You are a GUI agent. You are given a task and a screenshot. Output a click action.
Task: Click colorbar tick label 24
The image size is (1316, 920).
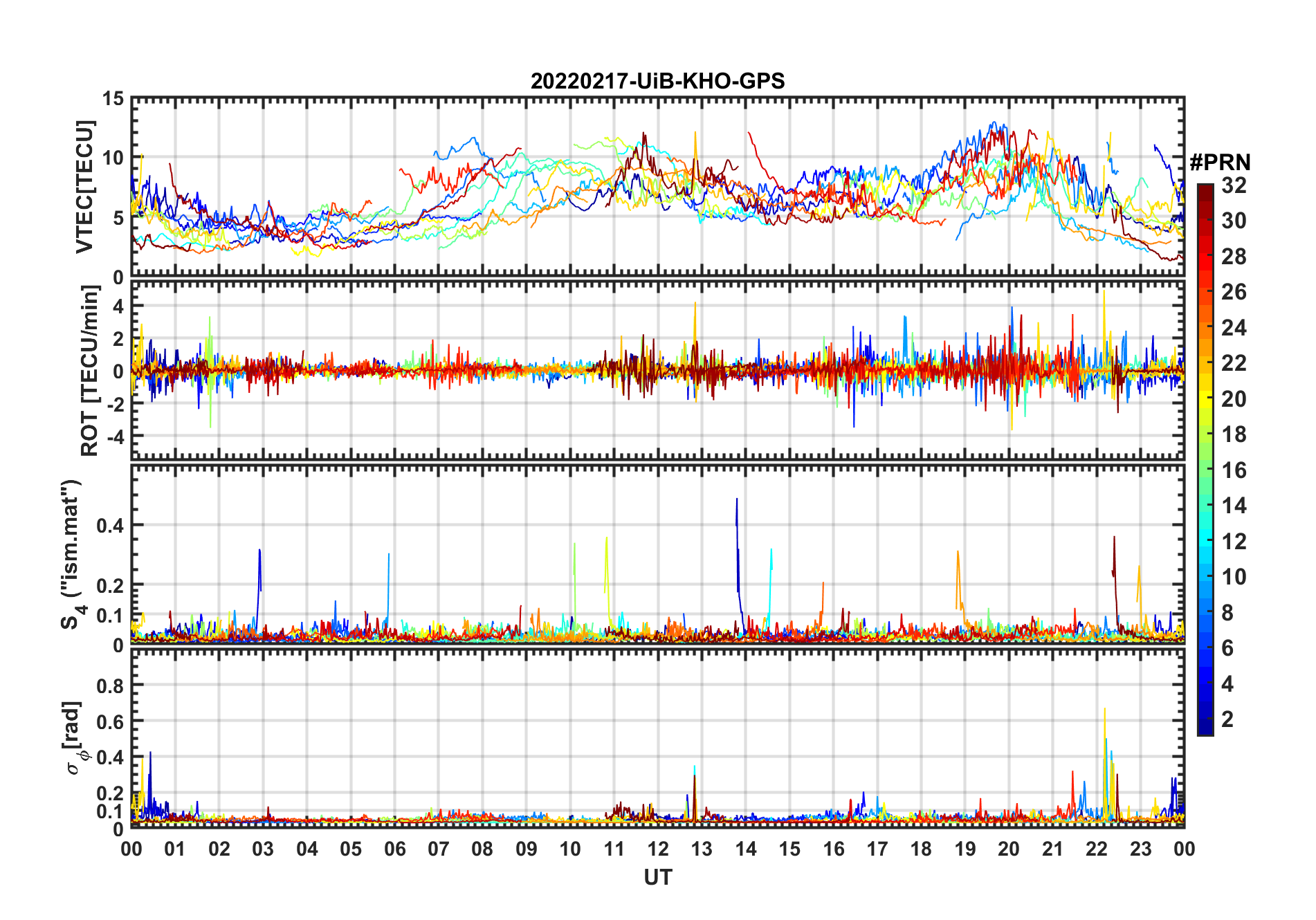(x=1234, y=328)
